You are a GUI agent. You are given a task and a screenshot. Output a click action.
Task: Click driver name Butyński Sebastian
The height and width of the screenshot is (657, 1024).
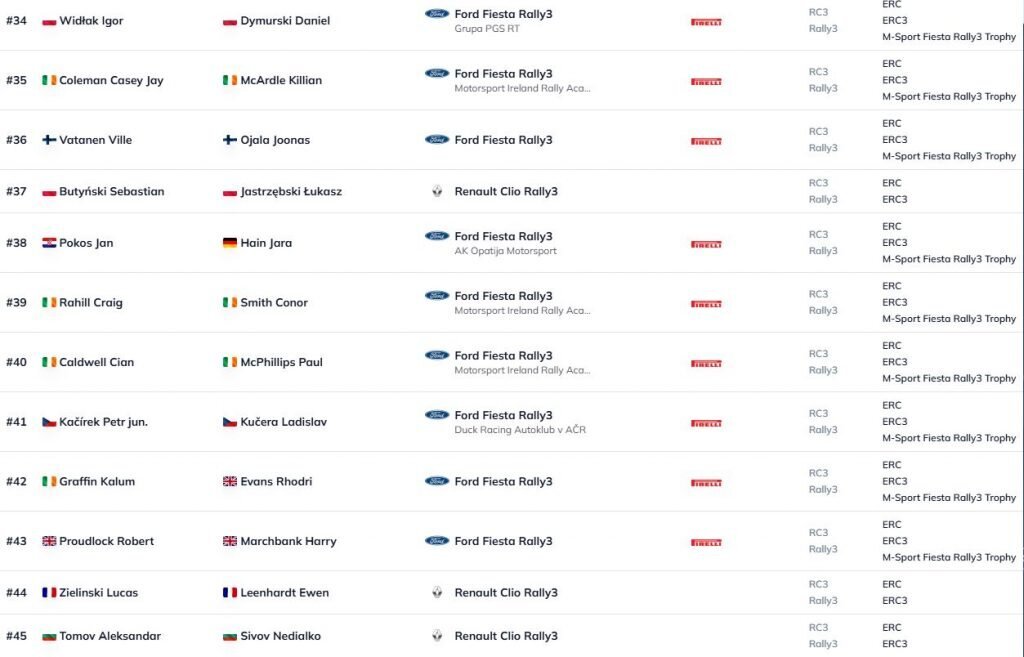111,191
